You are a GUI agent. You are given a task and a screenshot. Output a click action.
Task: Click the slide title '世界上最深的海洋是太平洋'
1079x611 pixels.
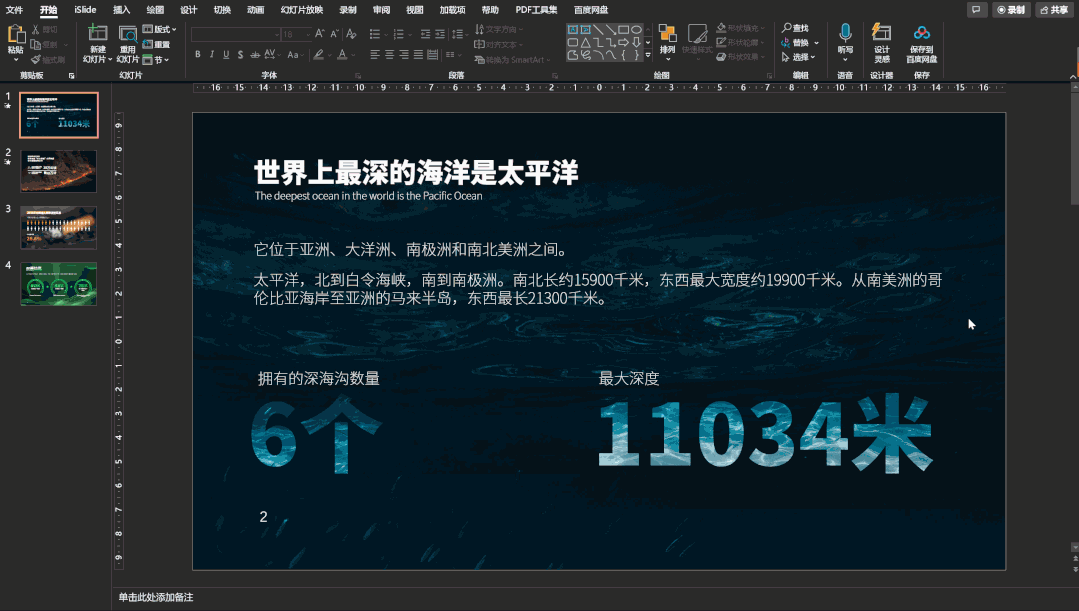pos(416,172)
